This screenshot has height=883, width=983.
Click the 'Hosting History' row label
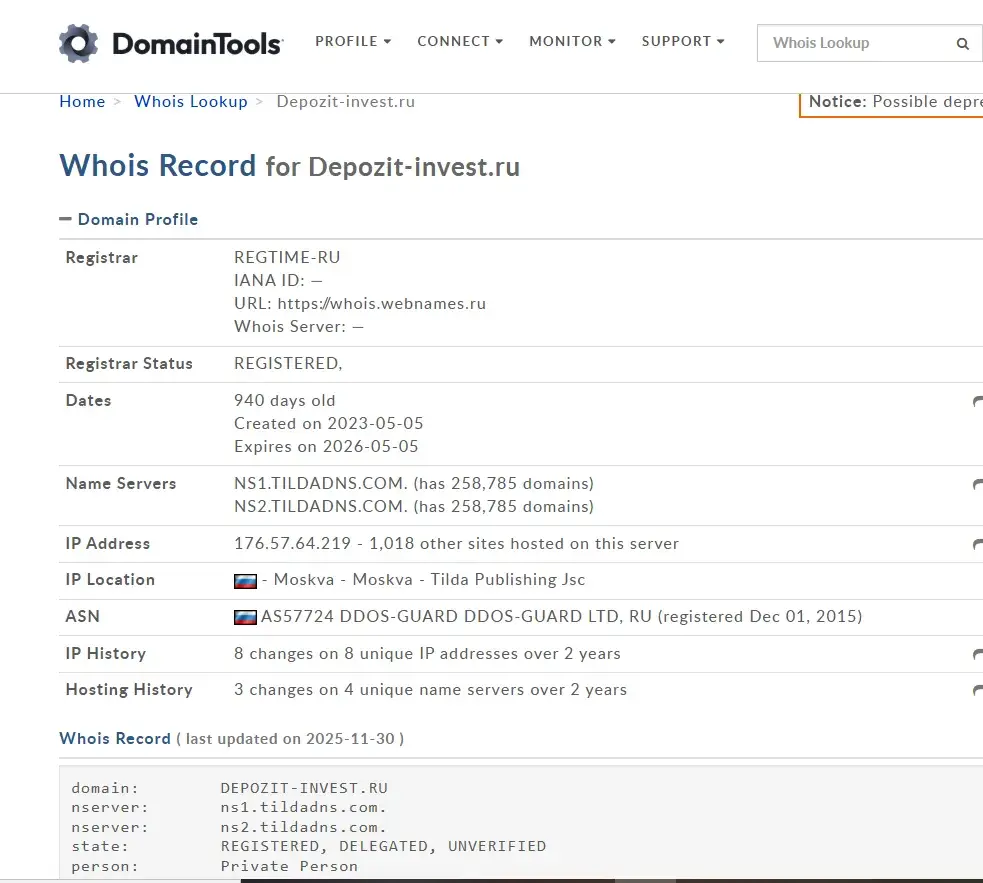click(x=129, y=690)
